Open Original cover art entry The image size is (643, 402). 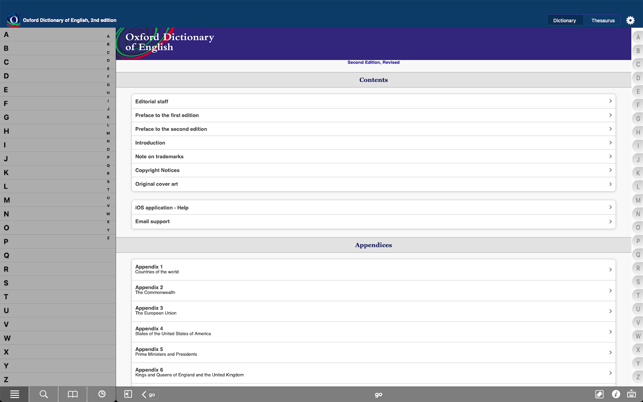[x=373, y=184]
